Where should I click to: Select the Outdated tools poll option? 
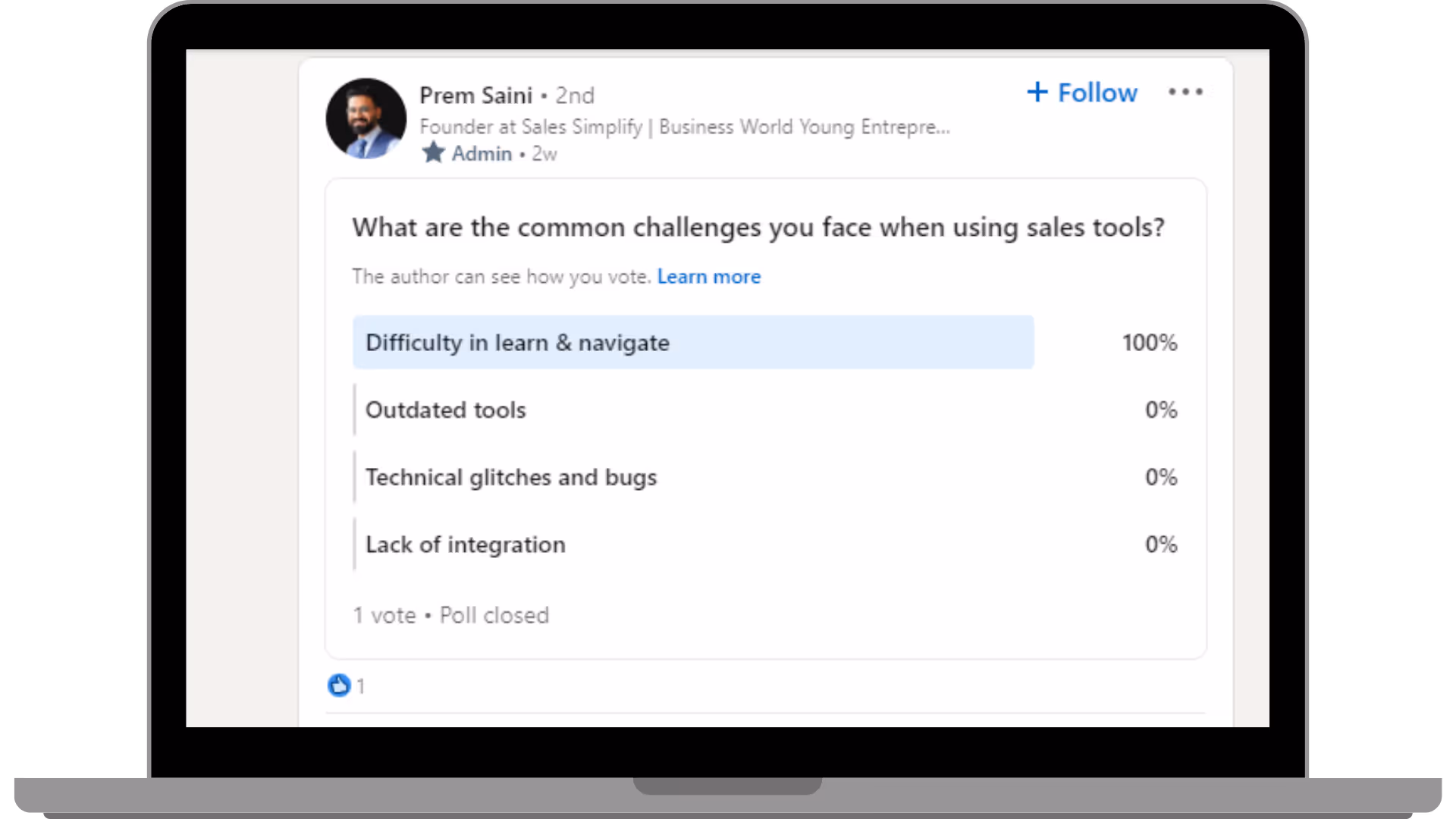(445, 410)
